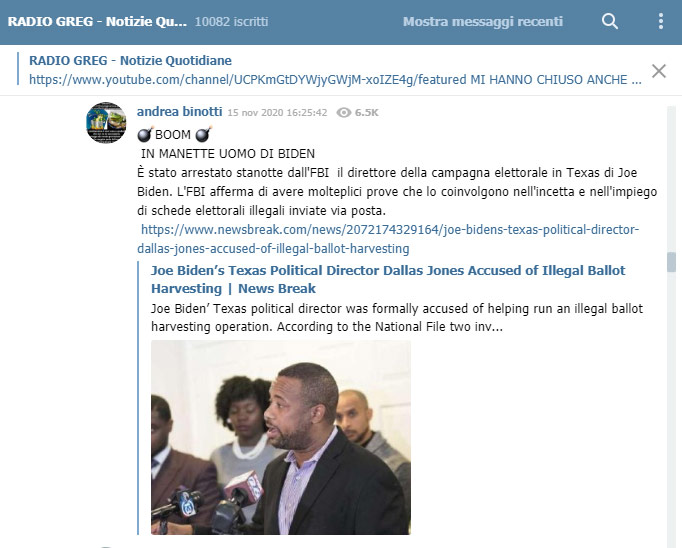Click the left bomb emoji before BOOM
Screen dimensions: 682x548
tap(145, 134)
